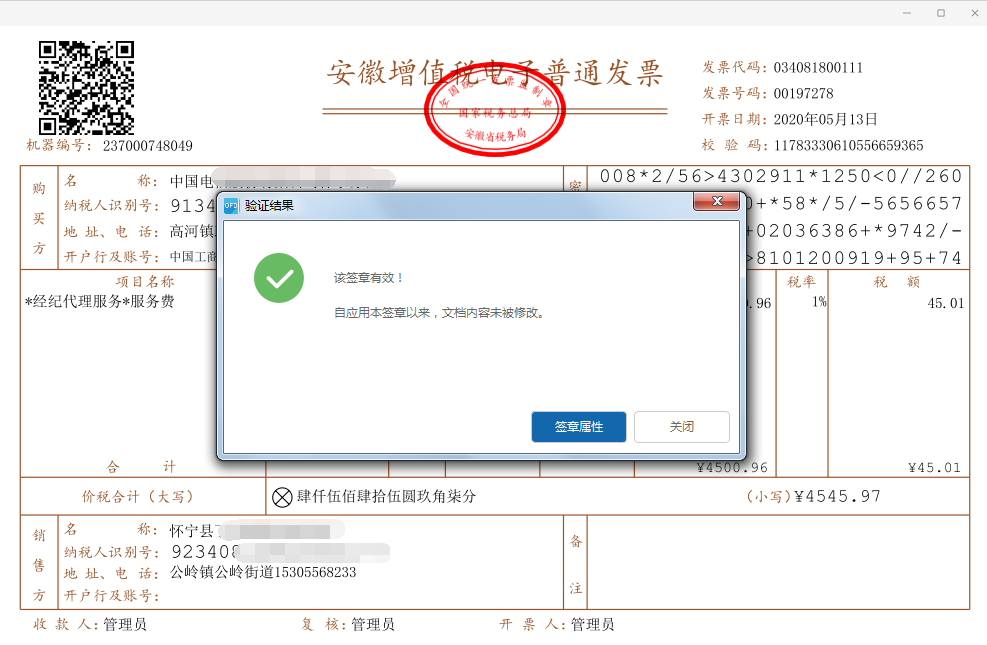Close the 验证结果 dialog with red X
This screenshot has width=987, height=645.
716,201
